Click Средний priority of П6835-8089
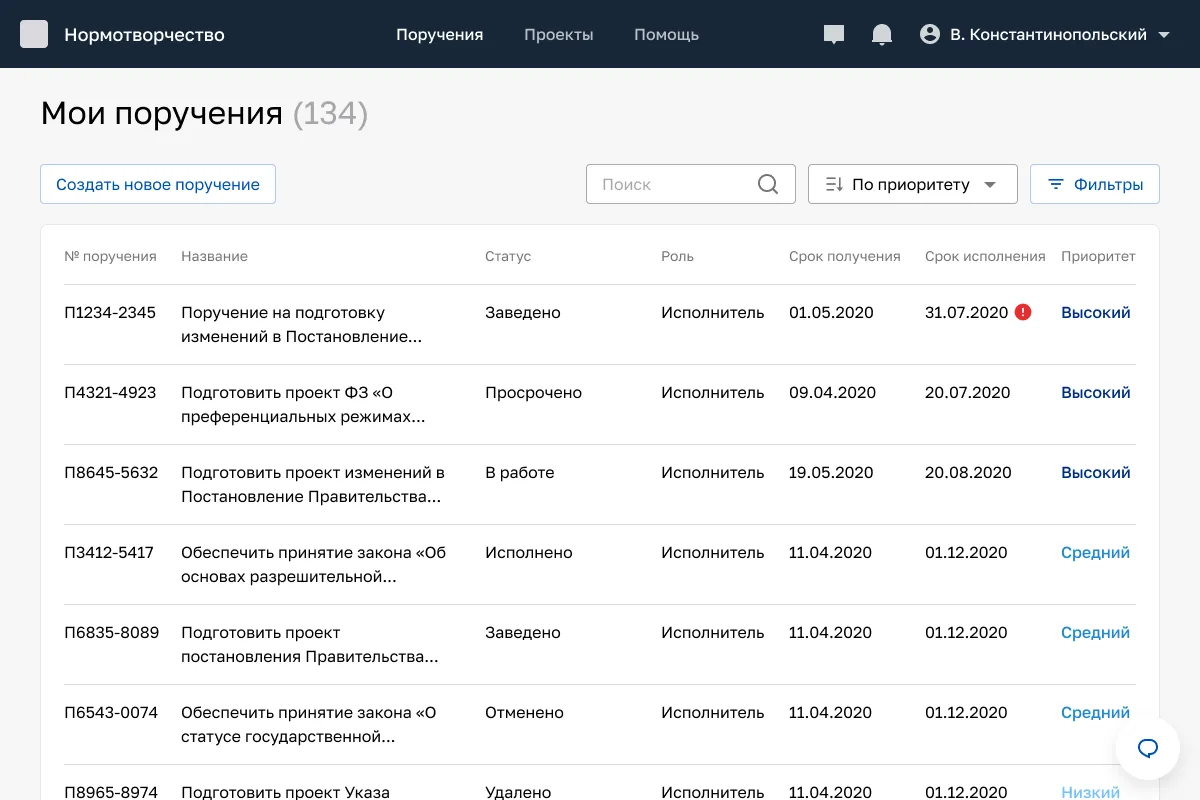 tap(1095, 632)
